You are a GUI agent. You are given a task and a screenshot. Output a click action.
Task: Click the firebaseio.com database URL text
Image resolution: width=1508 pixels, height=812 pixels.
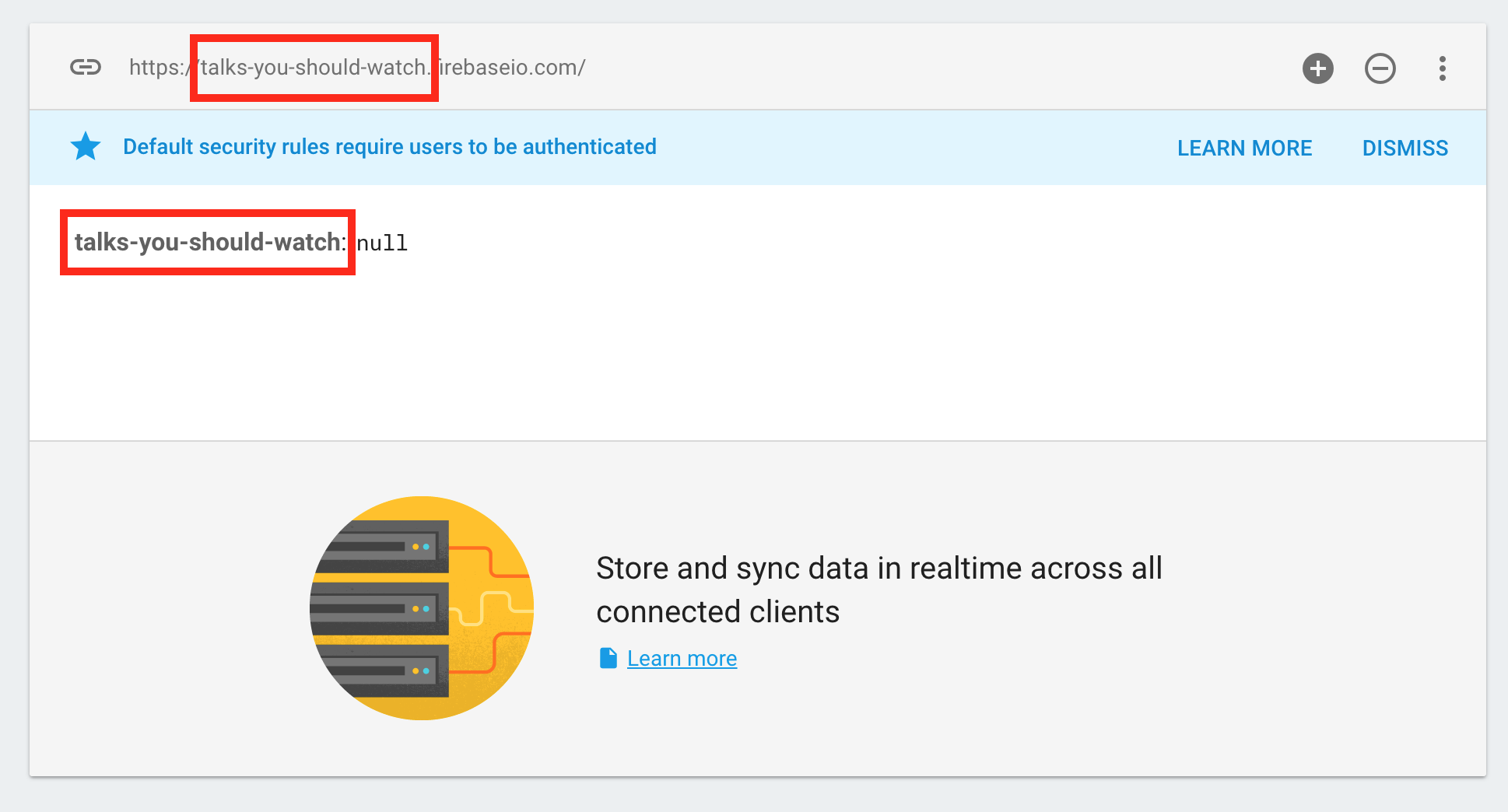point(357,68)
